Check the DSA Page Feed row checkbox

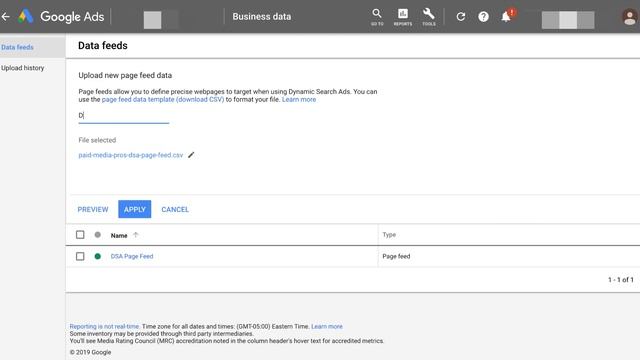[x=80, y=256]
